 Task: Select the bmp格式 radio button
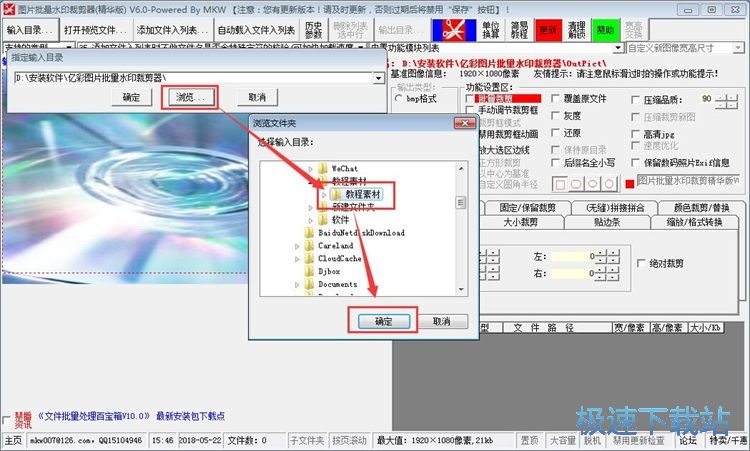coord(398,99)
